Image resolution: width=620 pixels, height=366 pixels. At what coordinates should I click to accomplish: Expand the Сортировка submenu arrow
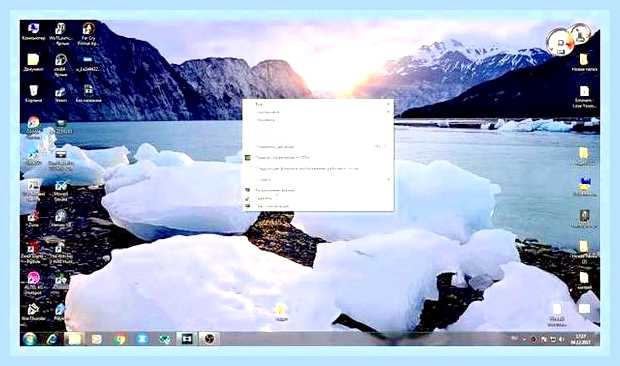tap(388, 112)
